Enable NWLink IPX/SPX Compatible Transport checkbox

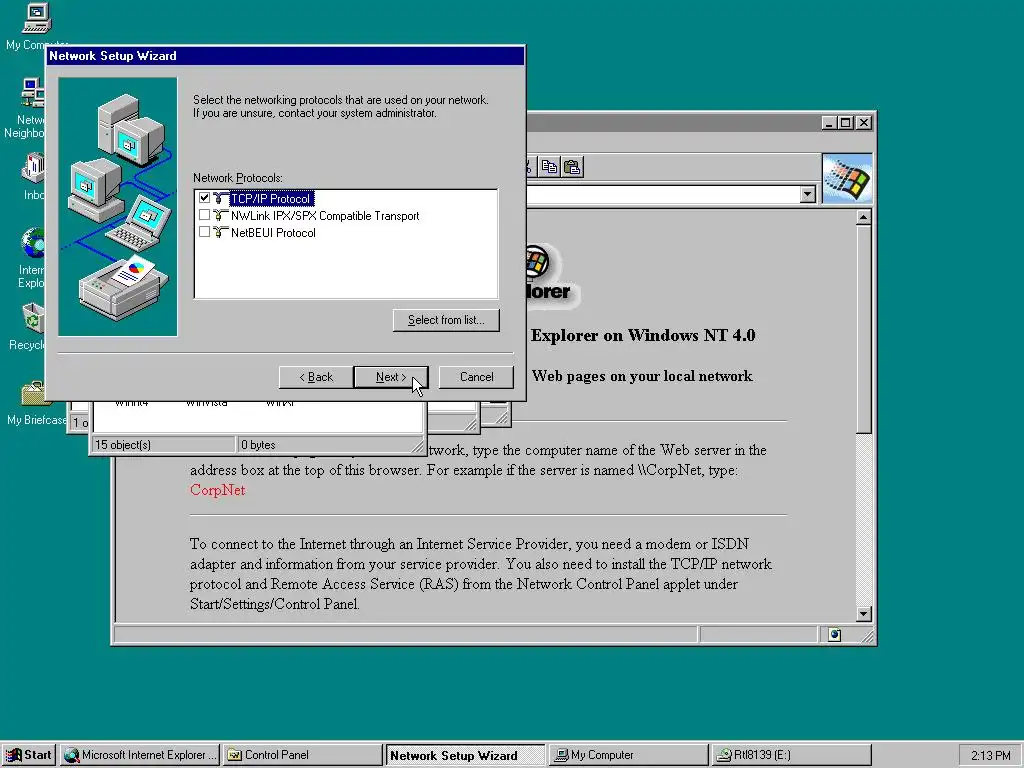(x=204, y=215)
